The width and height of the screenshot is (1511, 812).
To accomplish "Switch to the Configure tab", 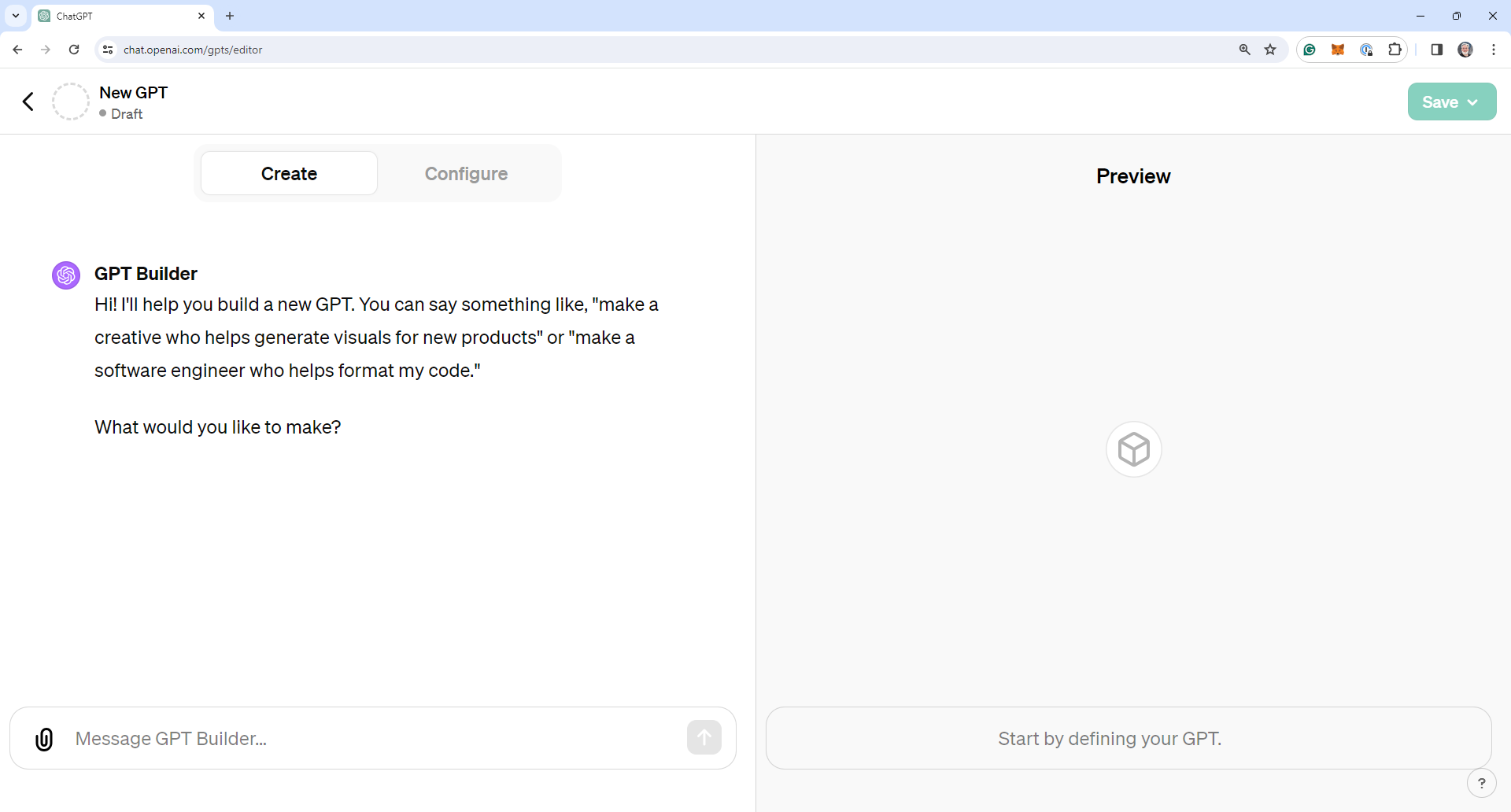I will point(466,173).
